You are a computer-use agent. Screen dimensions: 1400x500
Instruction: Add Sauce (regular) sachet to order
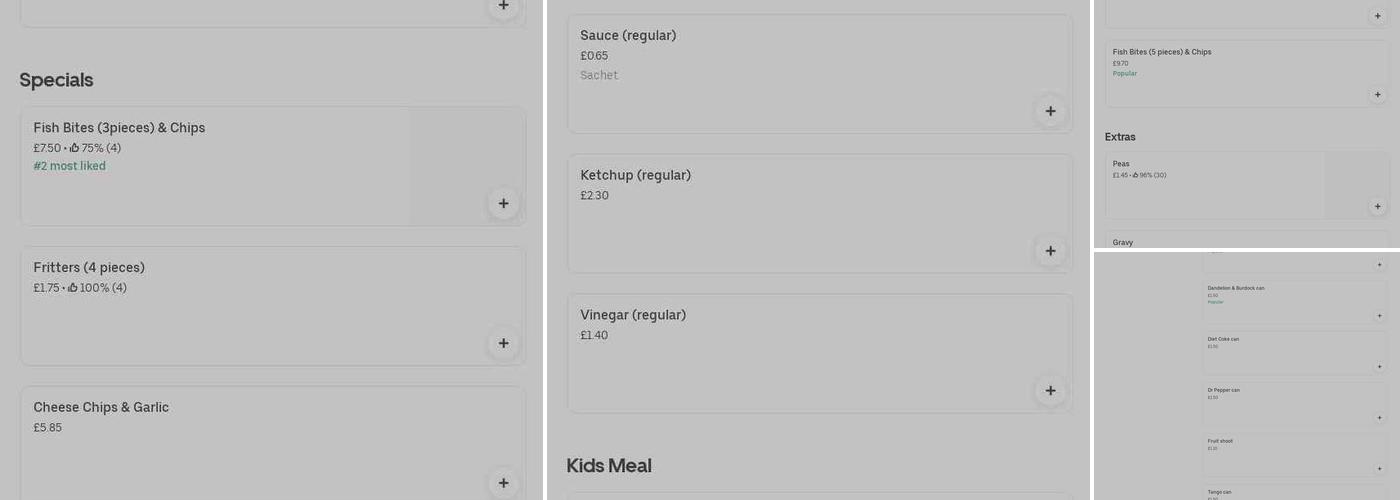click(1050, 111)
